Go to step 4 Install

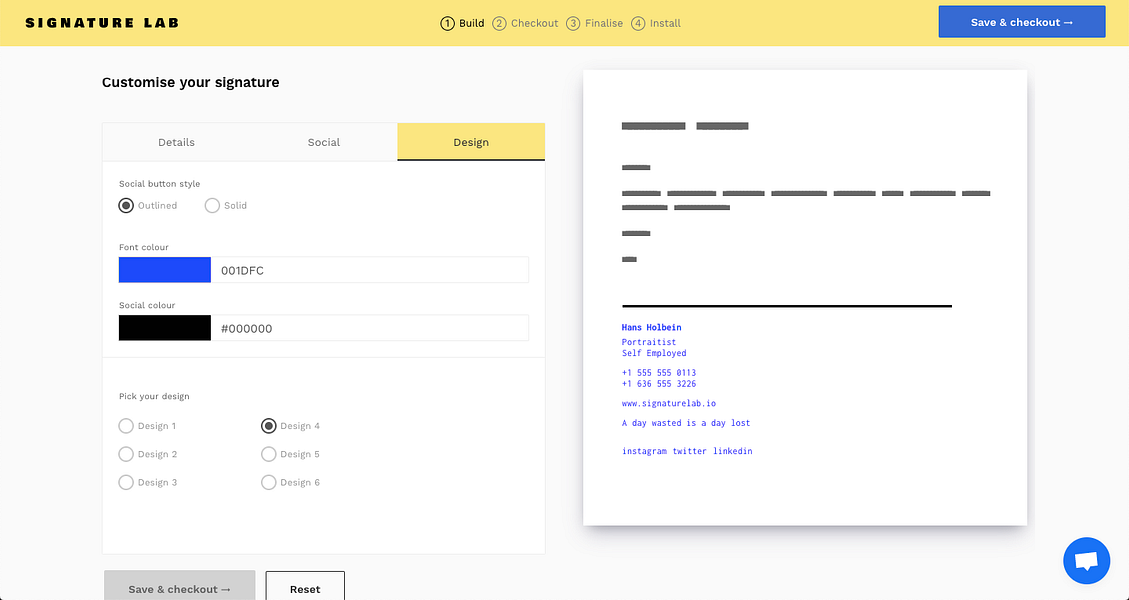pyautogui.click(x=656, y=23)
